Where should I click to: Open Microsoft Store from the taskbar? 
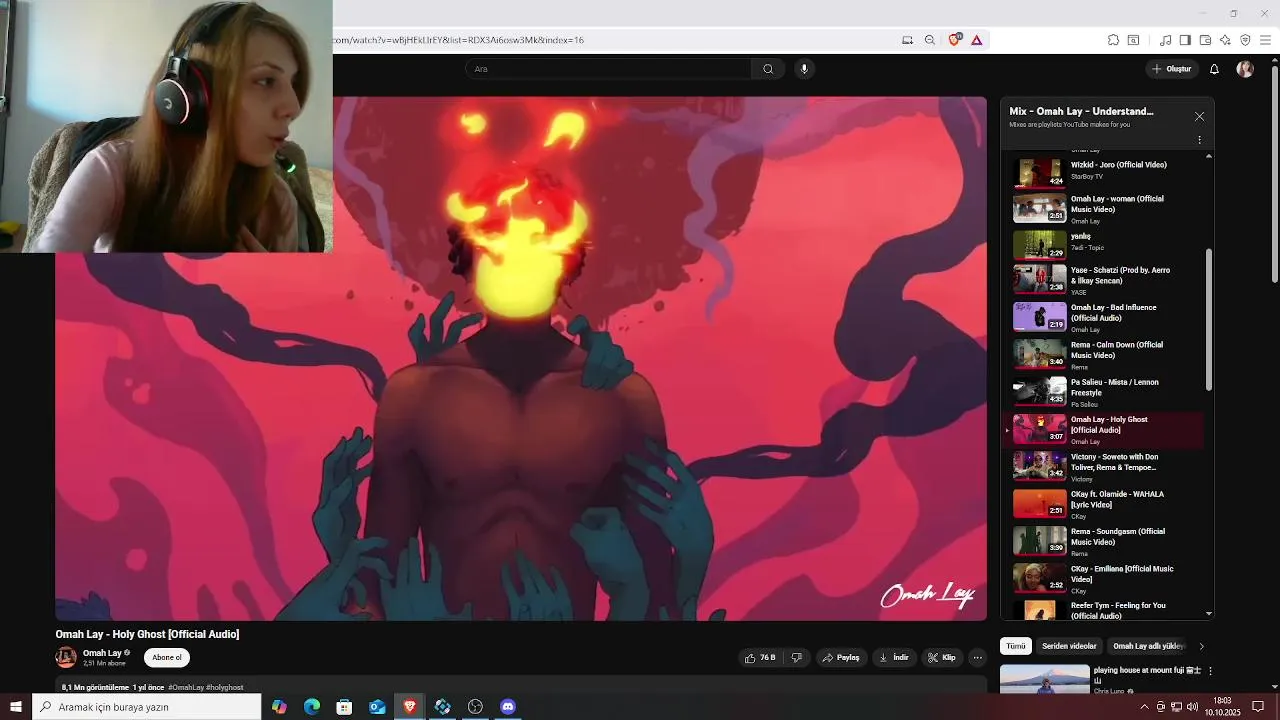coord(344,707)
